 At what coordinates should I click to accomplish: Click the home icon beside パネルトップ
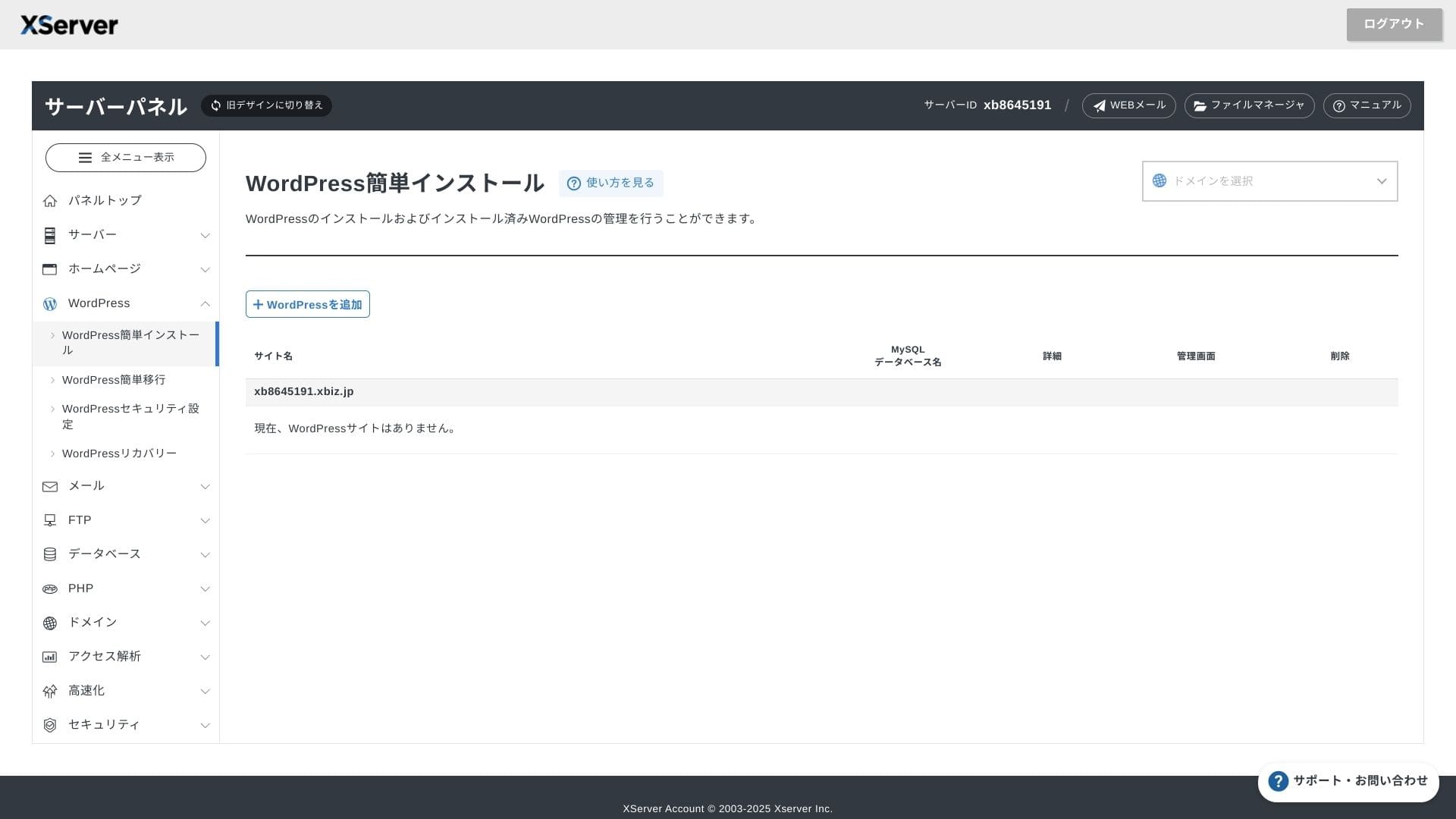pos(50,201)
